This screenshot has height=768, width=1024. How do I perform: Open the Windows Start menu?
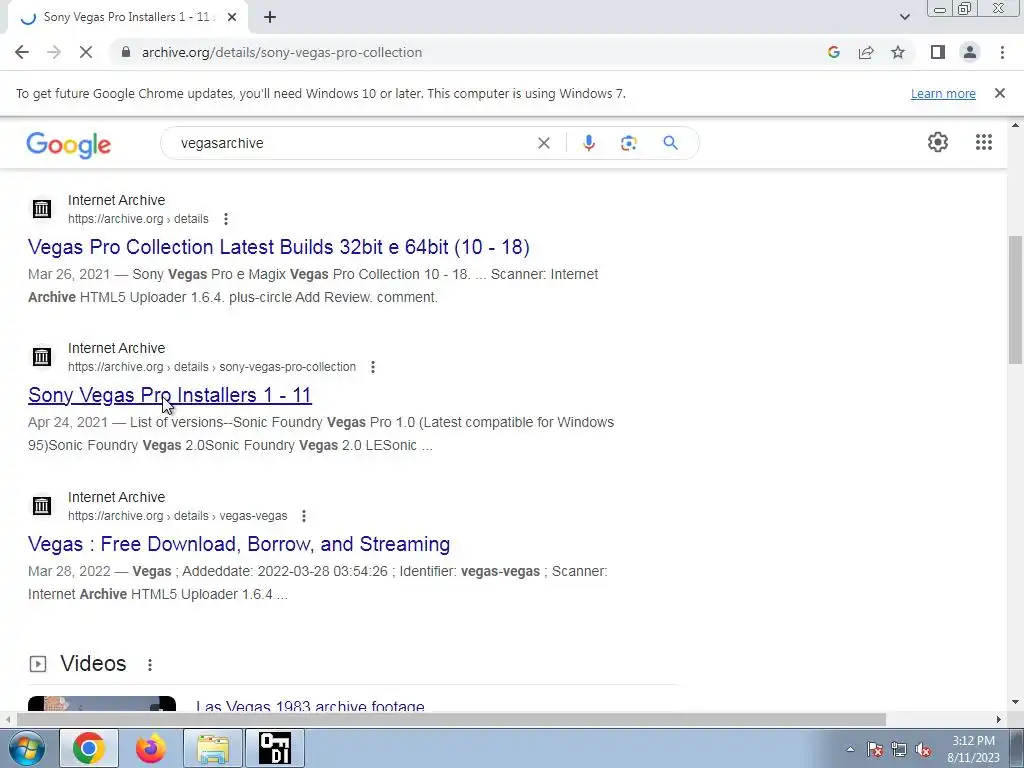(x=26, y=748)
